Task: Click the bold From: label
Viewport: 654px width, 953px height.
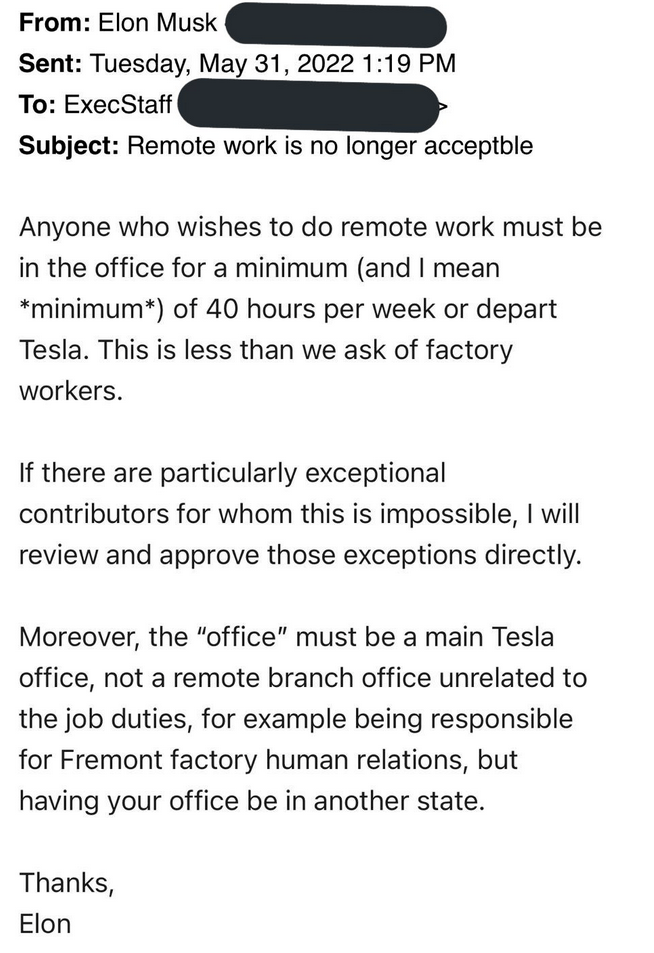Action: (55, 22)
